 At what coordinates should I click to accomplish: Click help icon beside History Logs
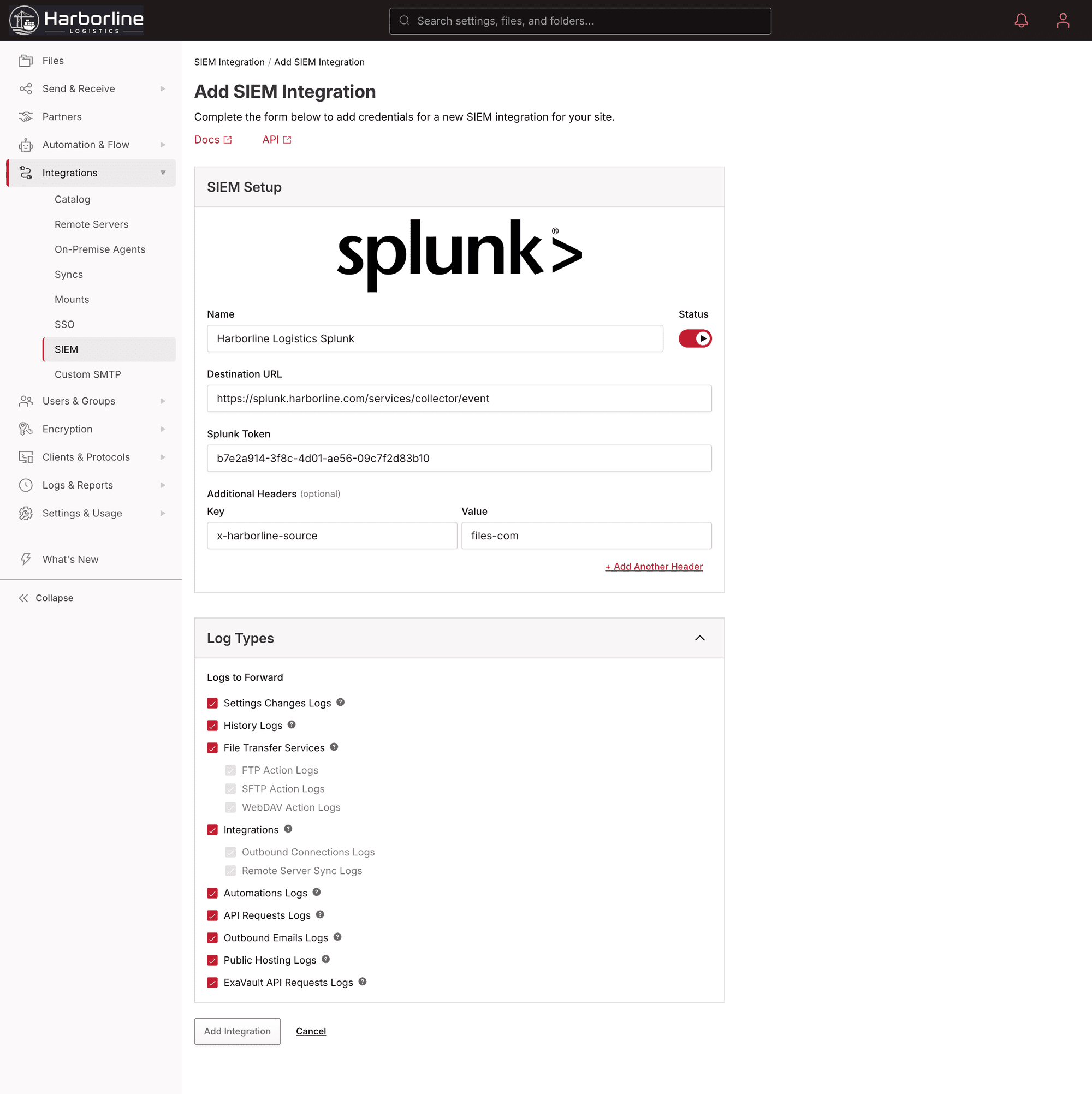[x=292, y=724]
